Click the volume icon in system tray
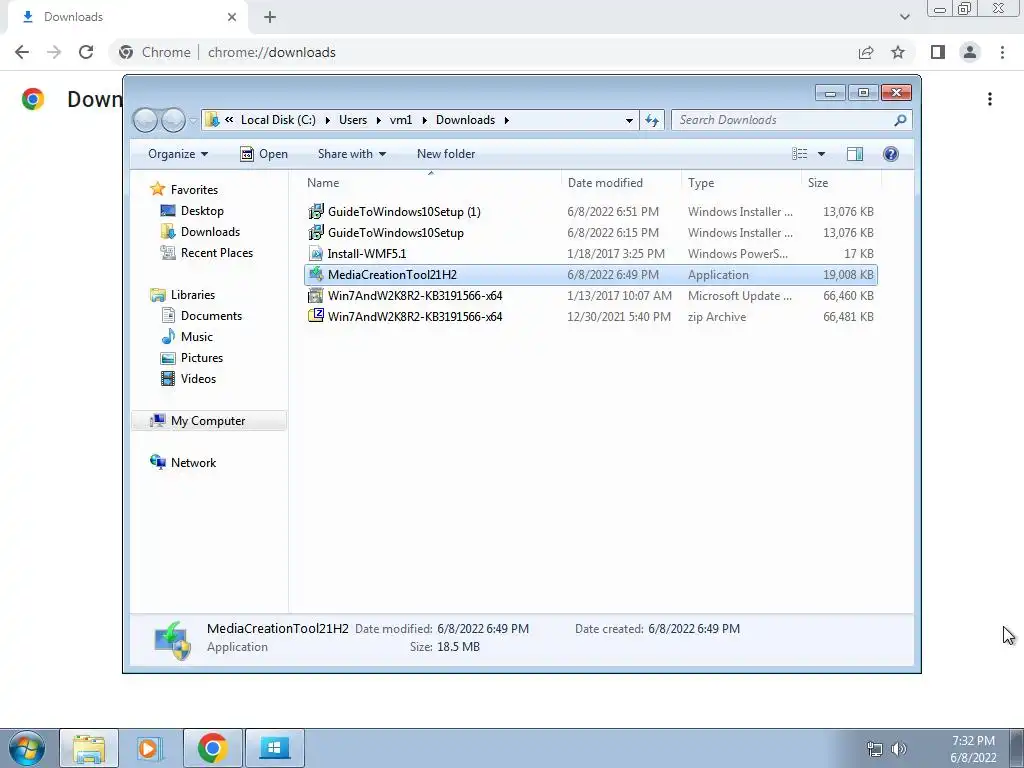Viewport: 1024px width, 768px height. pyautogui.click(x=899, y=749)
